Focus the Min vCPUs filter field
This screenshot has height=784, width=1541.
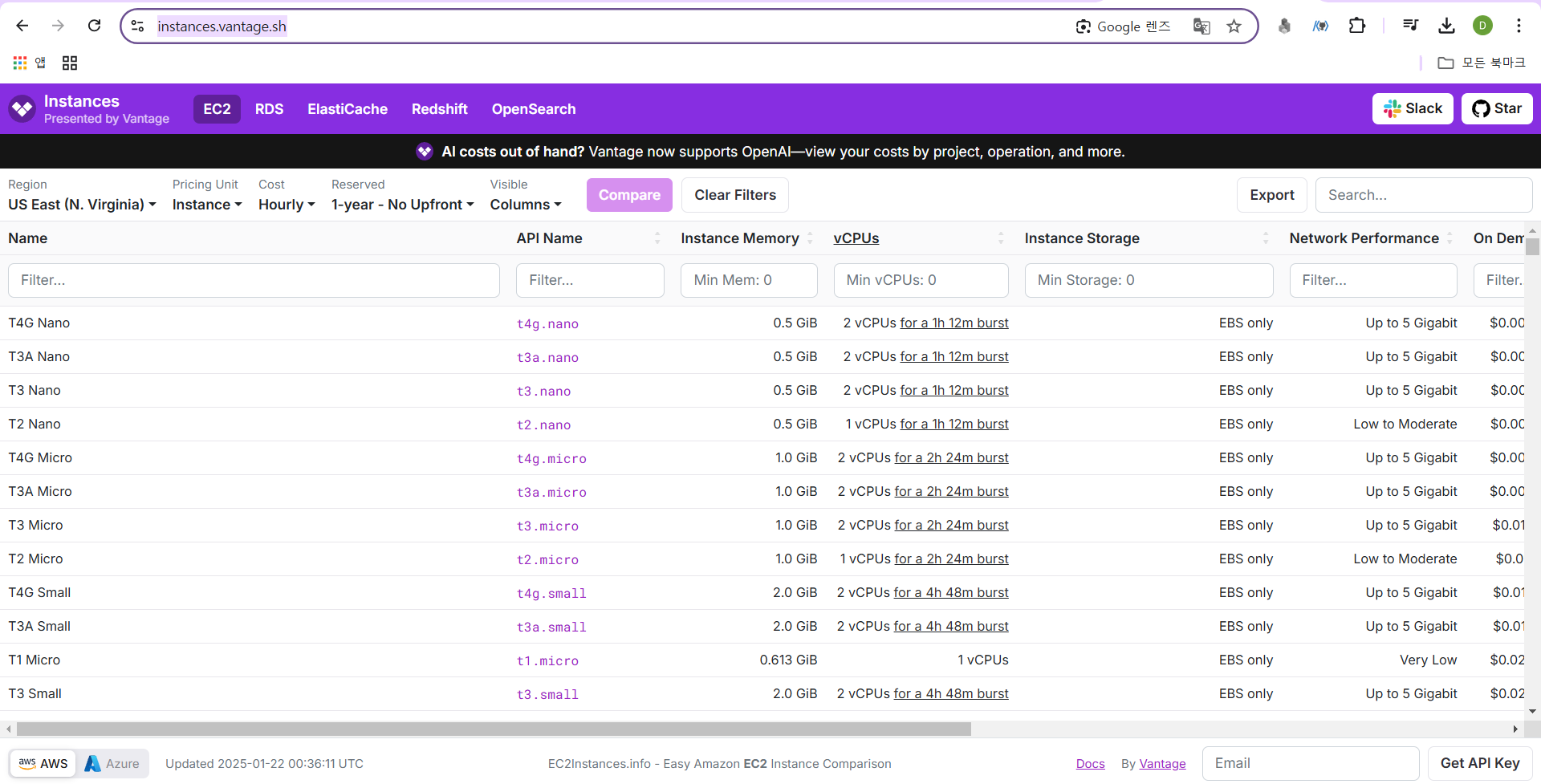point(921,280)
